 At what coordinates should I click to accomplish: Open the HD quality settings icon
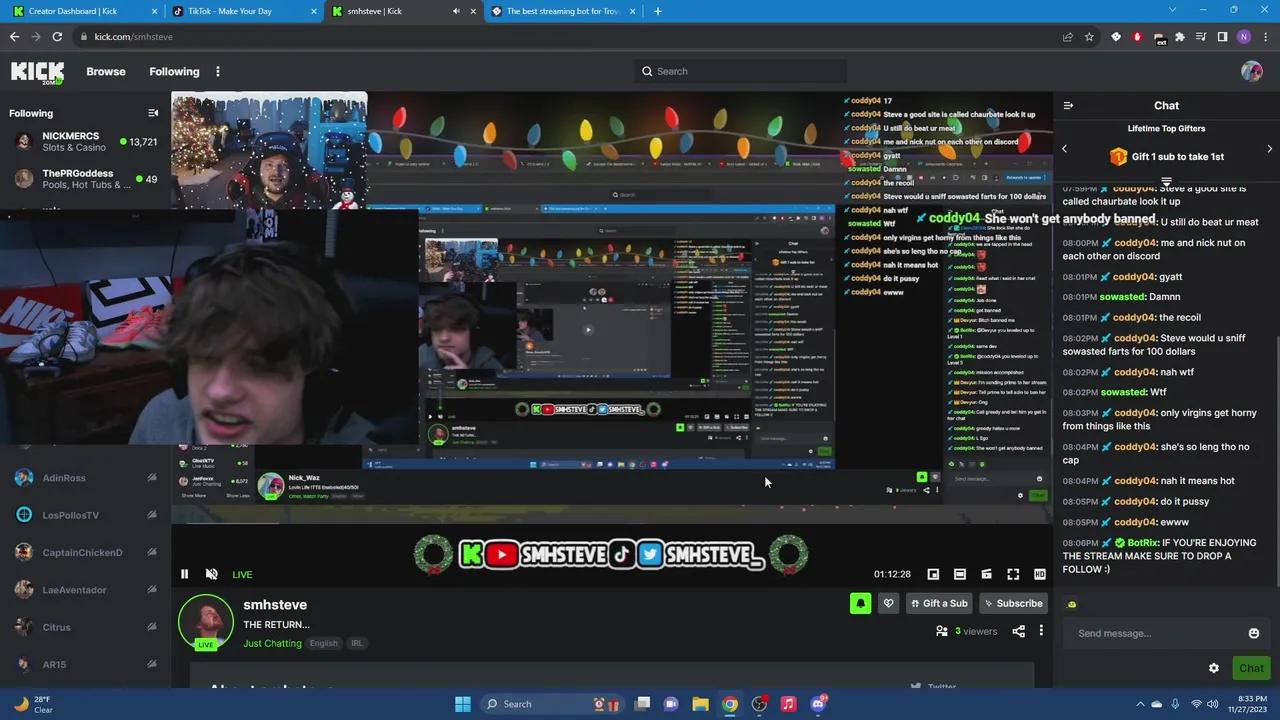tap(1039, 574)
